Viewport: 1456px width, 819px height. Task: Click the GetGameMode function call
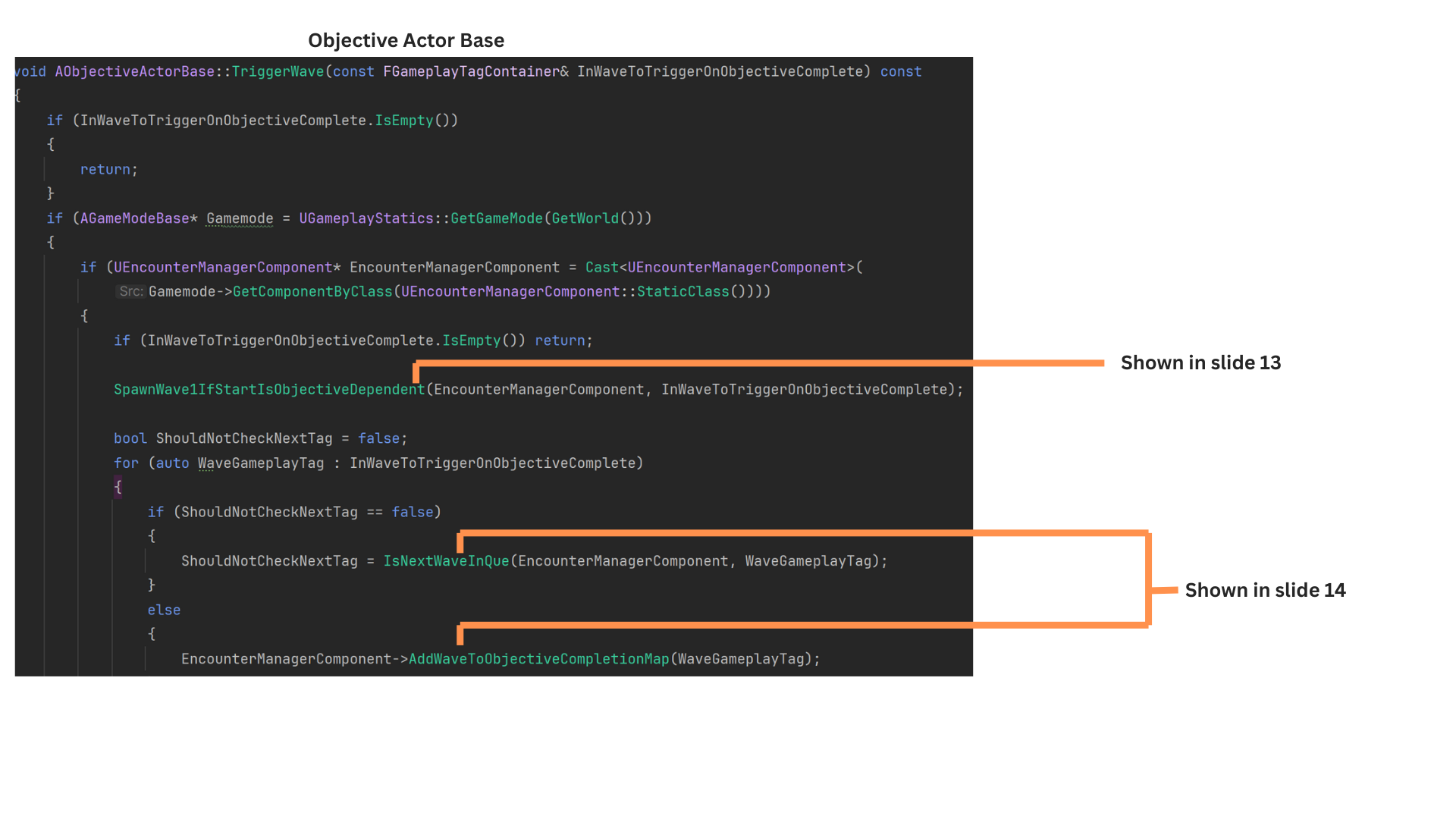tap(497, 219)
